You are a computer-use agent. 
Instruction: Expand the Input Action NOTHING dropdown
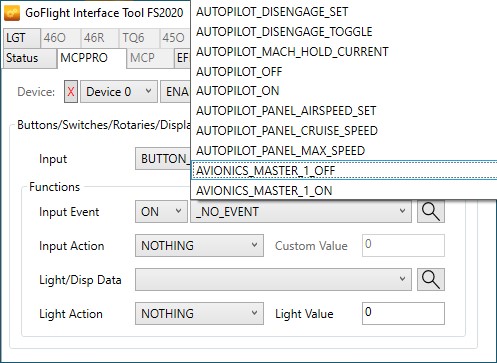199,246
